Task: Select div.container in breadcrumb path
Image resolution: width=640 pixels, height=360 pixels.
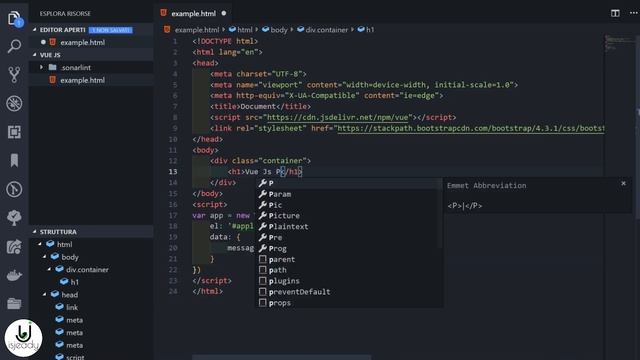Action: pos(327,30)
